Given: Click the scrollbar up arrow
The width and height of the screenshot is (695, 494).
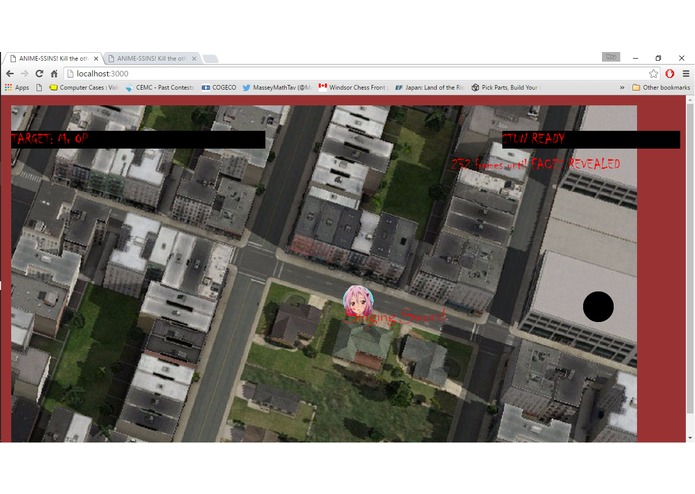Looking at the screenshot, I should [690, 100].
